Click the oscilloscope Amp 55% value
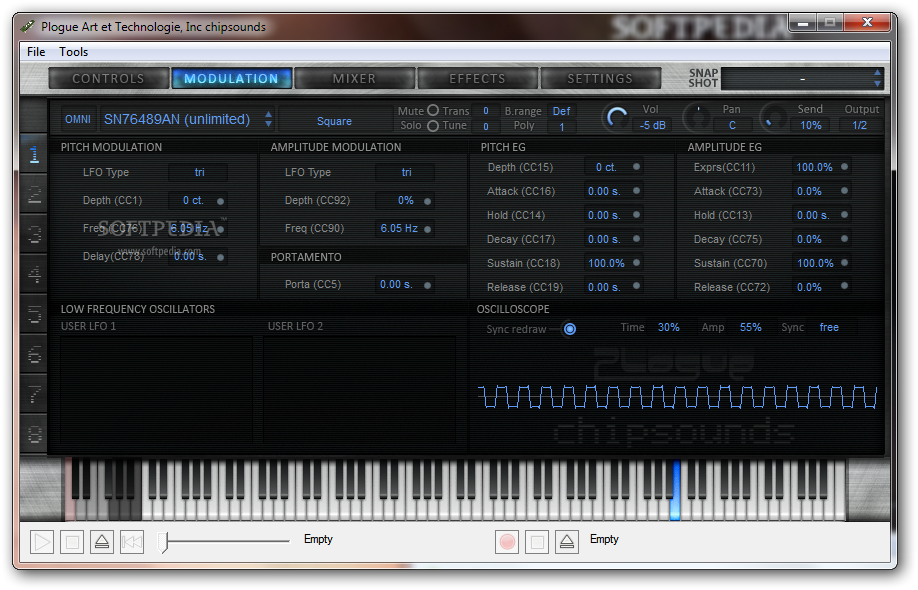The image size is (918, 590). (x=750, y=327)
